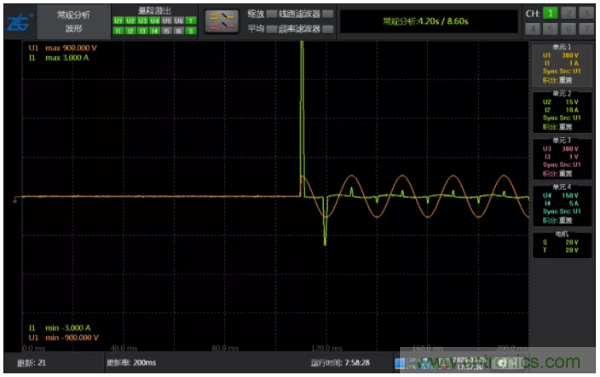Switch to channel 2 tab
Image resolution: width=600 pixels, height=377 pixels.
(568, 13)
